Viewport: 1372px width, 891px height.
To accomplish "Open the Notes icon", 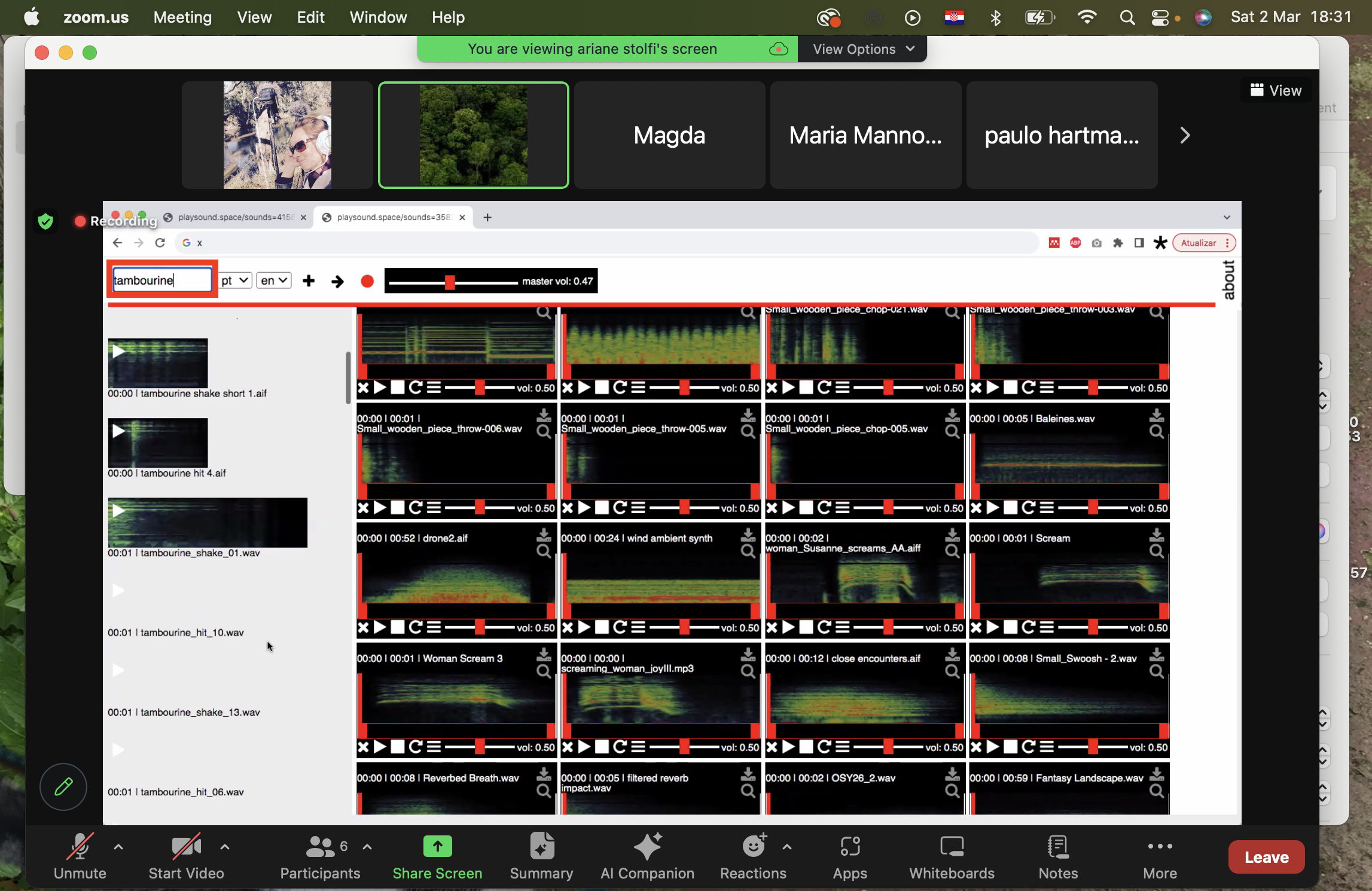I will tap(1057, 856).
